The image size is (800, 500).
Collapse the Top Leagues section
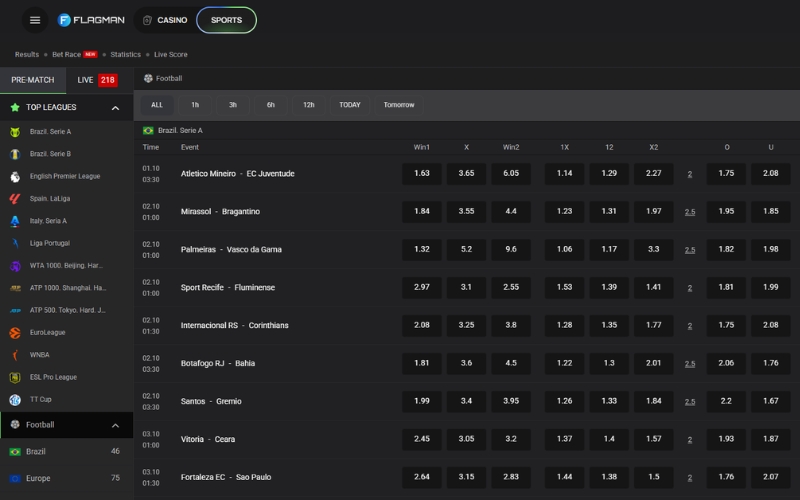pos(115,108)
